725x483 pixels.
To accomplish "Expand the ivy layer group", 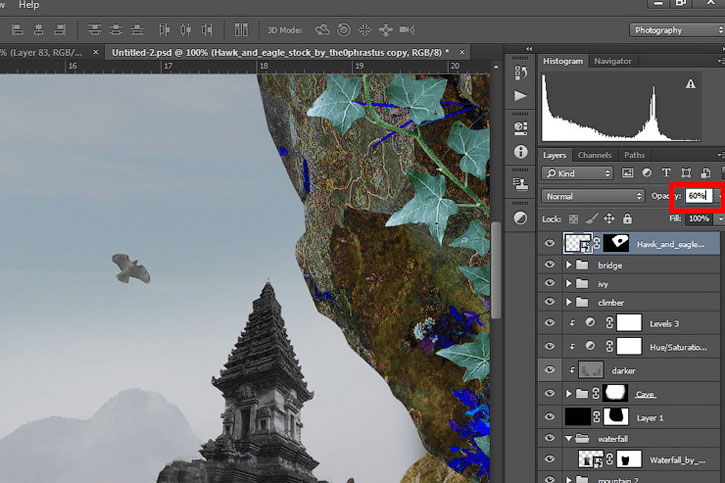I will click(569, 283).
